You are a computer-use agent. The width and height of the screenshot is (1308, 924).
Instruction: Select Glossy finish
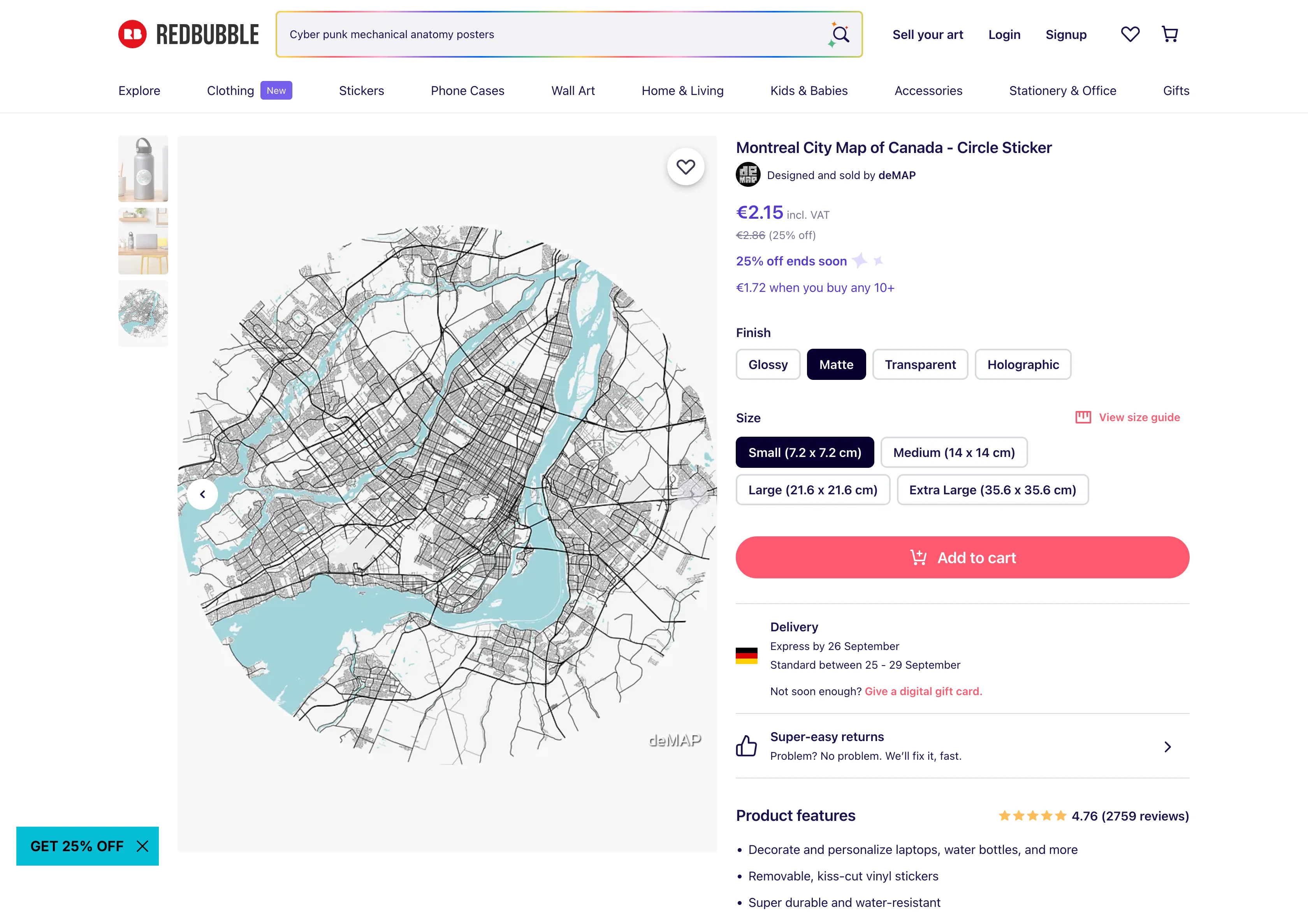(768, 365)
